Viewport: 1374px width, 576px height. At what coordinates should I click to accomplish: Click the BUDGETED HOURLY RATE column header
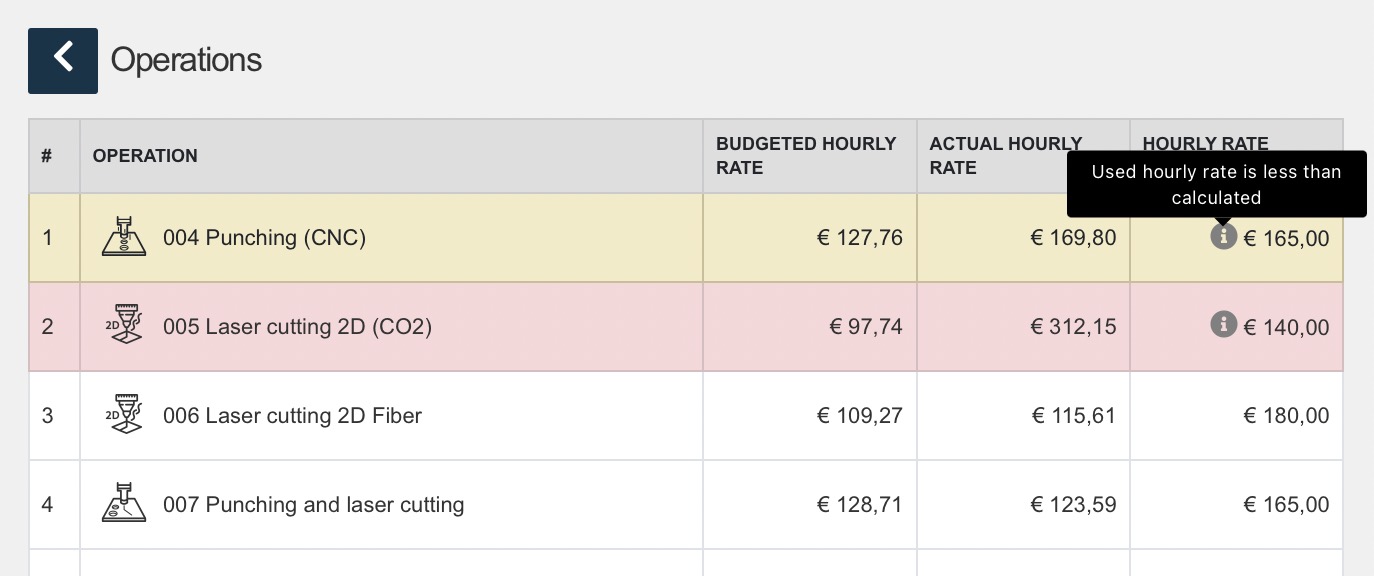click(x=805, y=156)
